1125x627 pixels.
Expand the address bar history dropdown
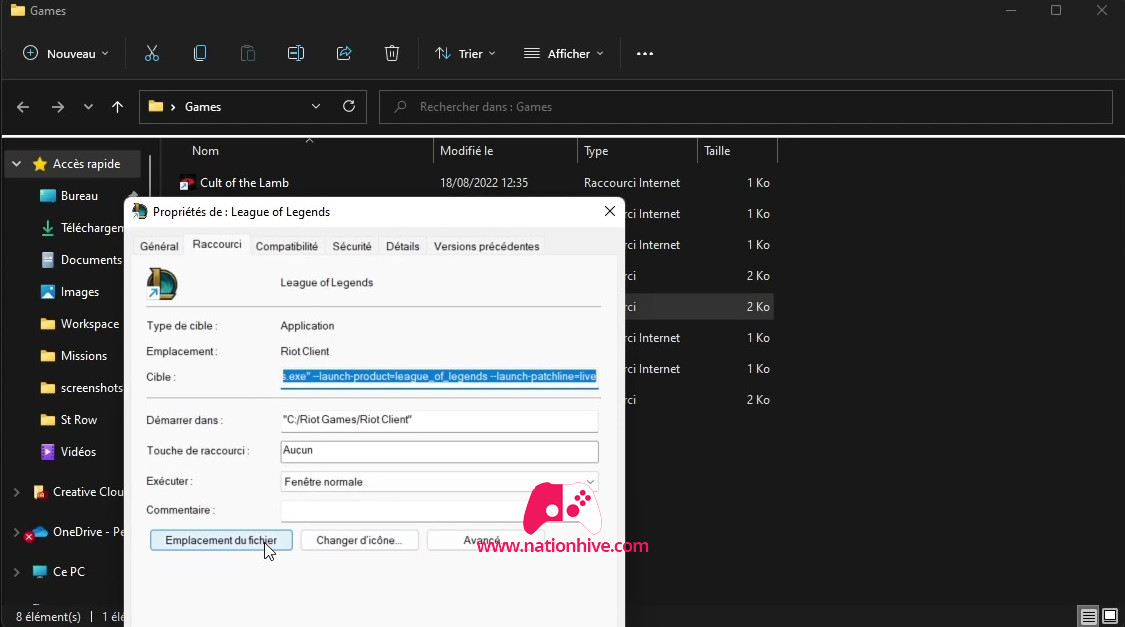click(316, 106)
